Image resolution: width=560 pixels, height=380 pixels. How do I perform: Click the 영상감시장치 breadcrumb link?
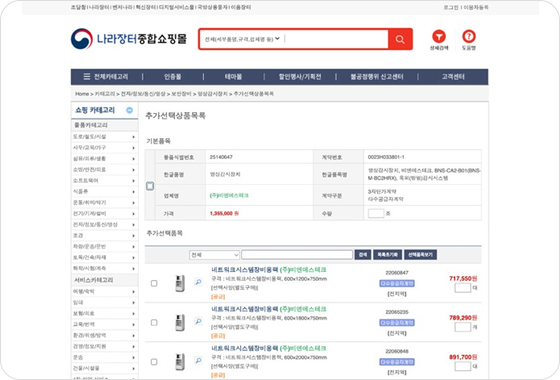212,94
